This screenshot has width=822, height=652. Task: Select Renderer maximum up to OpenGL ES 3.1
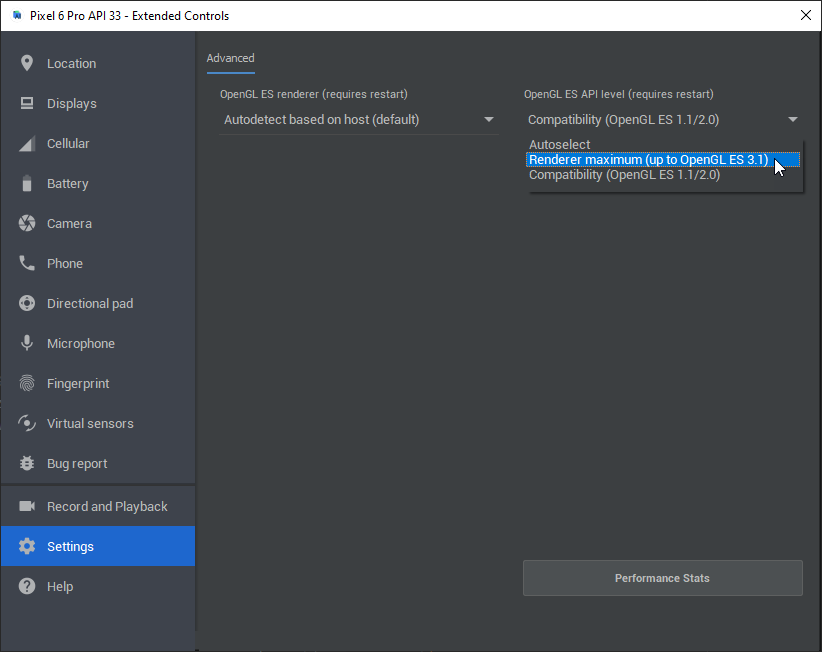coord(648,159)
